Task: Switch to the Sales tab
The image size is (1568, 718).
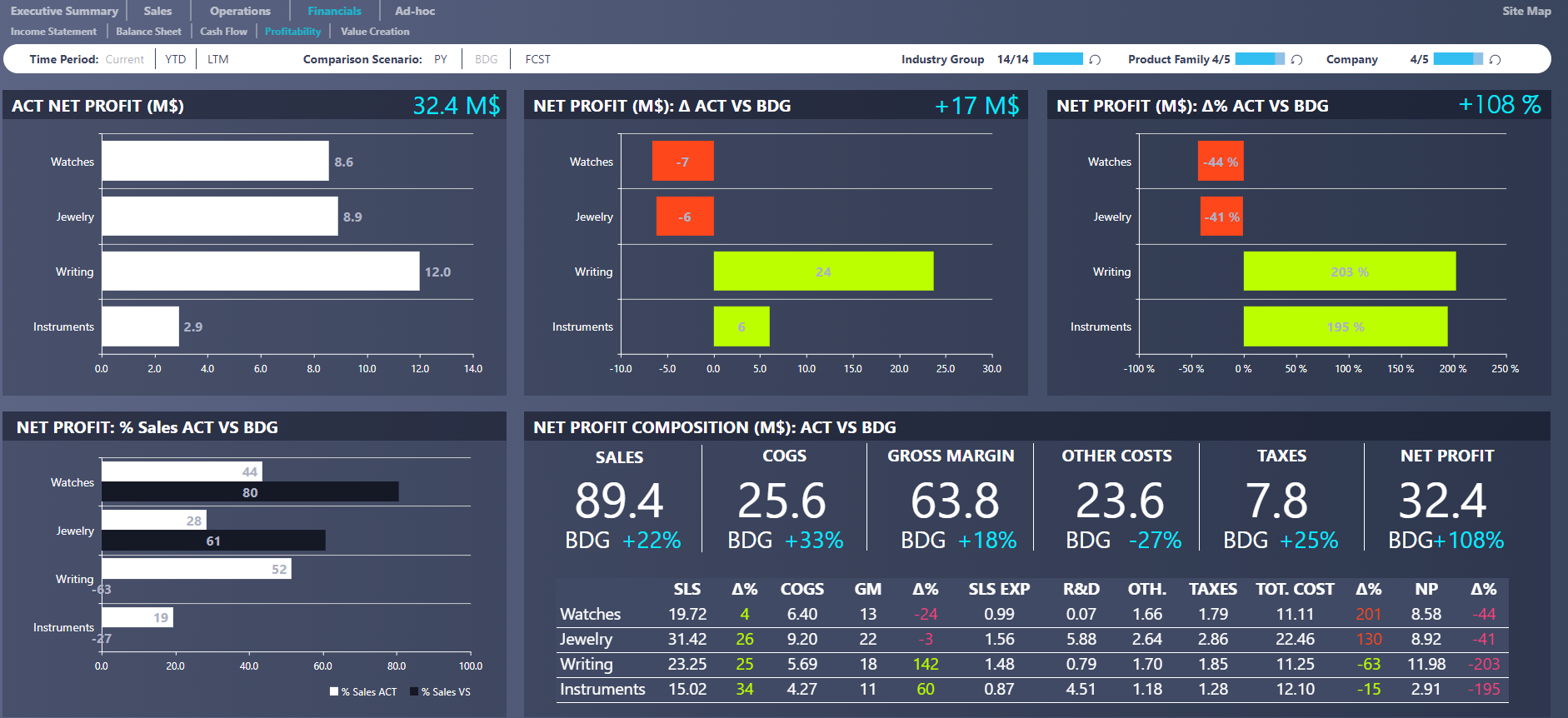Action: 157,11
